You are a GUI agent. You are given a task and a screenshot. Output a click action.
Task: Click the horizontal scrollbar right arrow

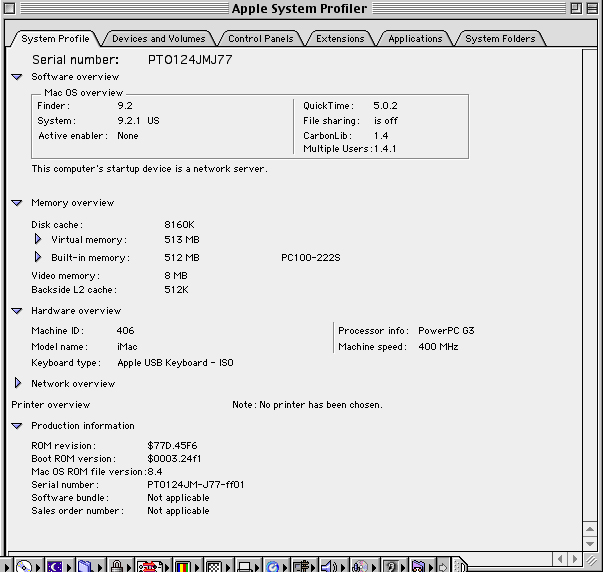[x=575, y=559]
